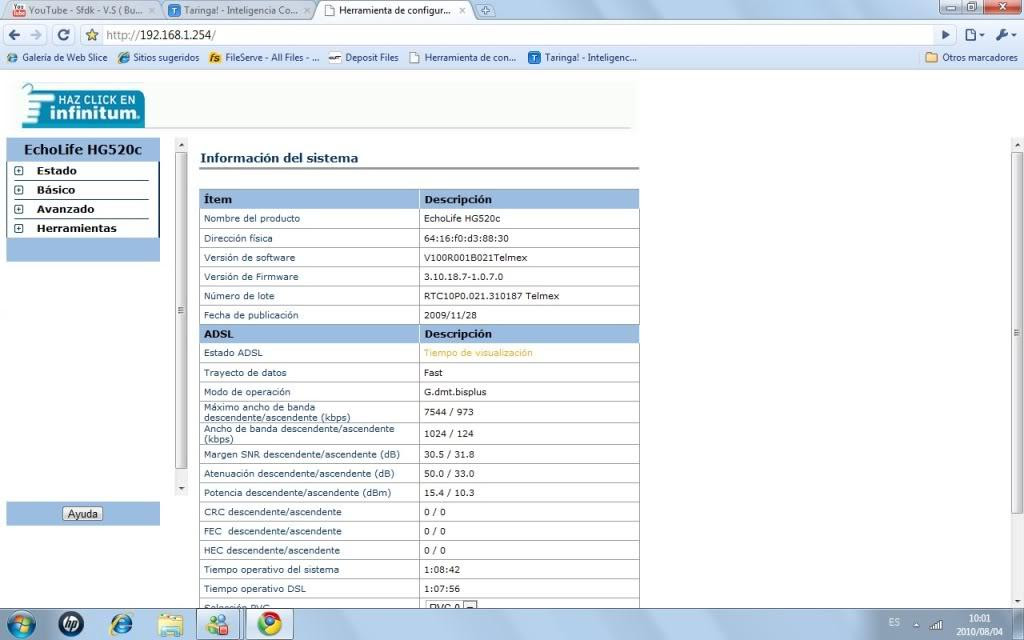1024x640 pixels.
Task: Click the Chrome taskbar icon
Action: point(269,624)
